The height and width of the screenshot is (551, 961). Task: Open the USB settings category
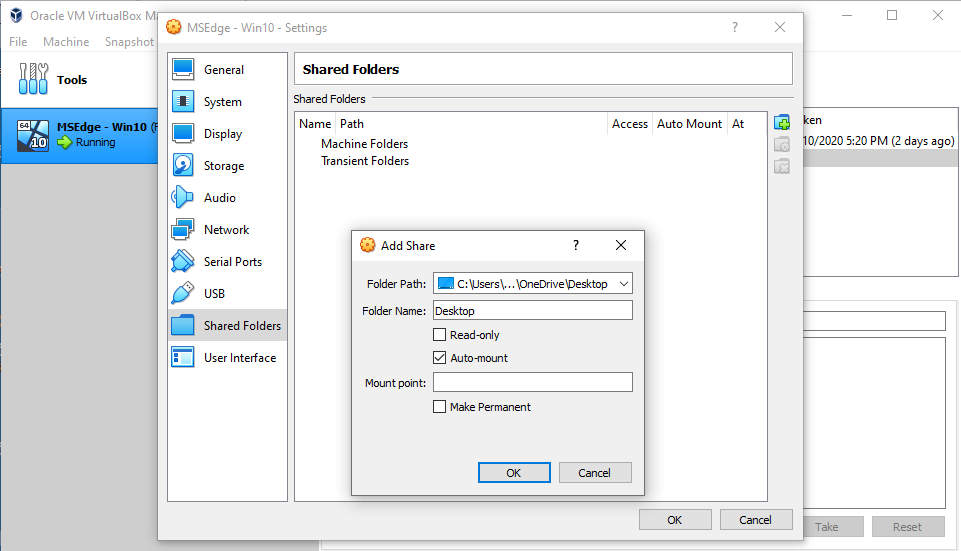click(x=227, y=294)
